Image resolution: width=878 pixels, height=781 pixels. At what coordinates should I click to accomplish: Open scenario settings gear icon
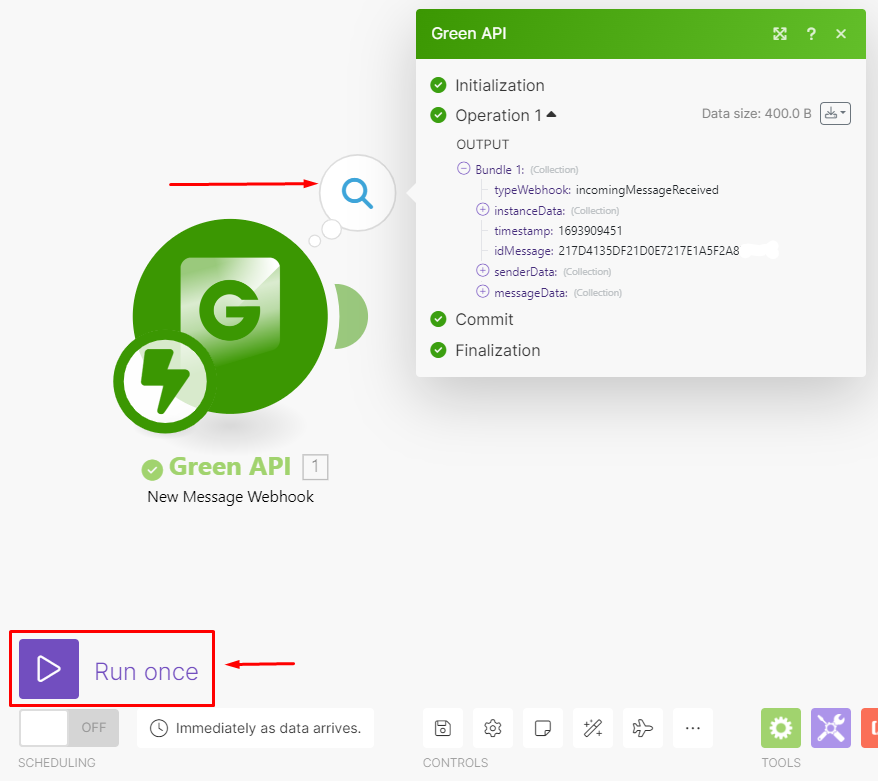[x=493, y=728]
